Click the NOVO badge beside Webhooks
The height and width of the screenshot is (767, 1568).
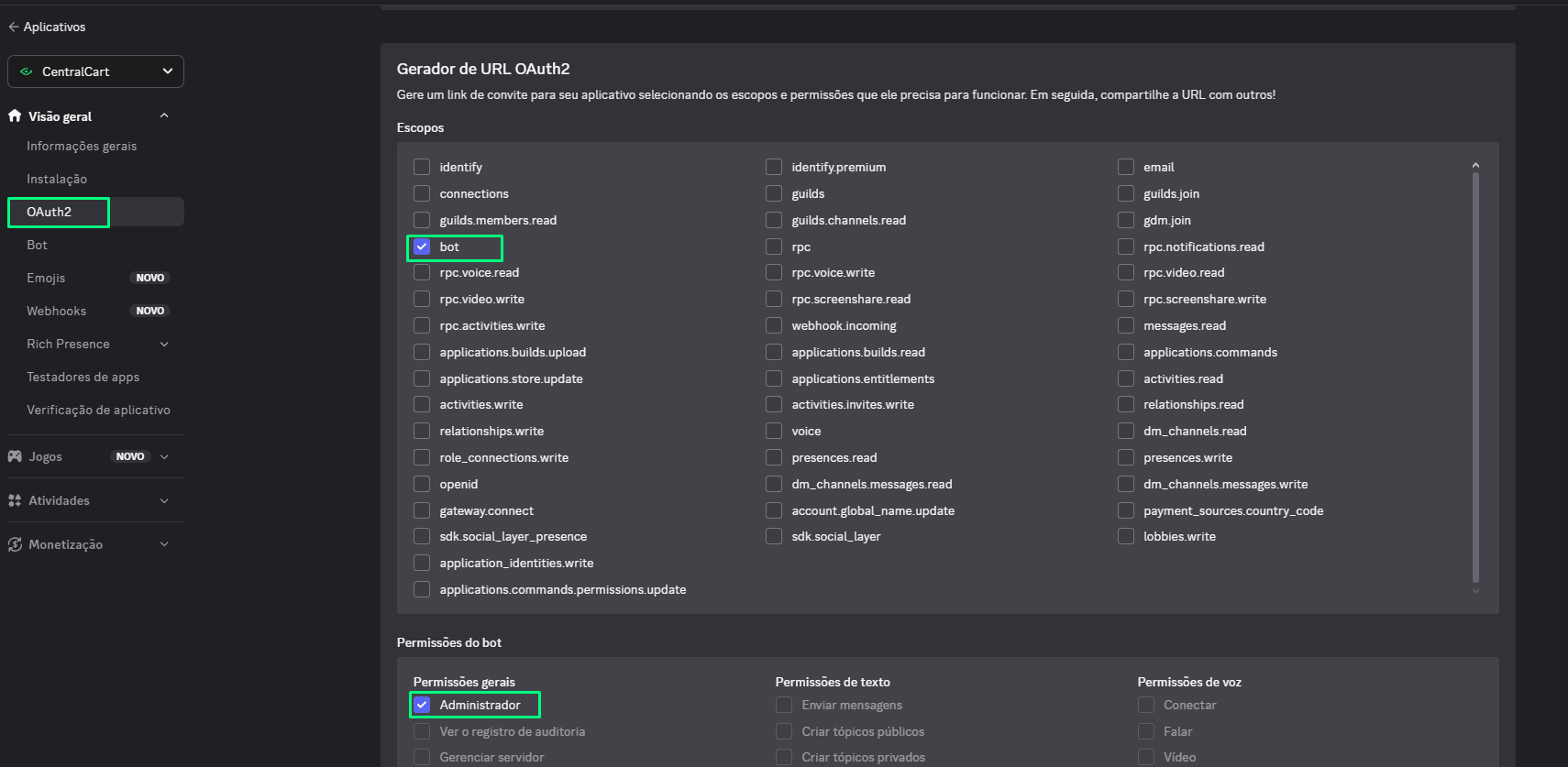tap(150, 311)
